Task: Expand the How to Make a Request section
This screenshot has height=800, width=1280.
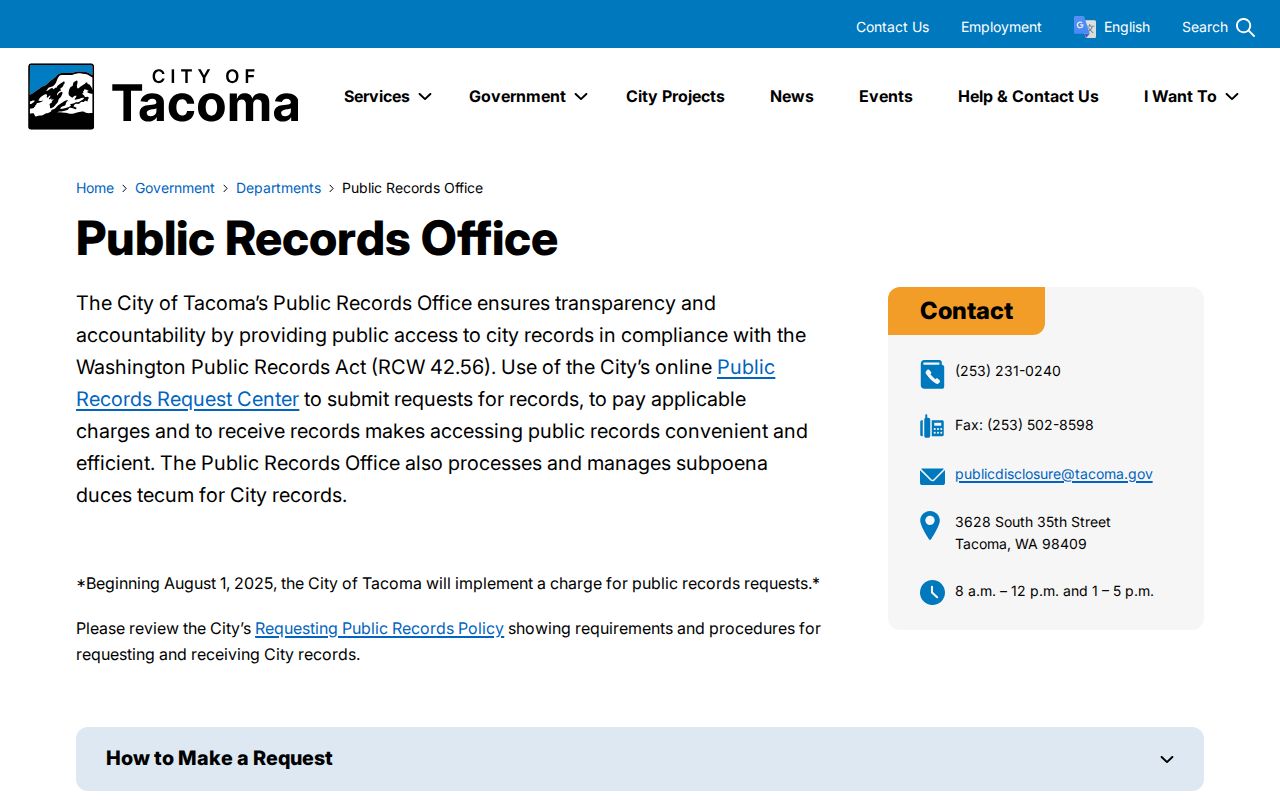Action: 640,759
